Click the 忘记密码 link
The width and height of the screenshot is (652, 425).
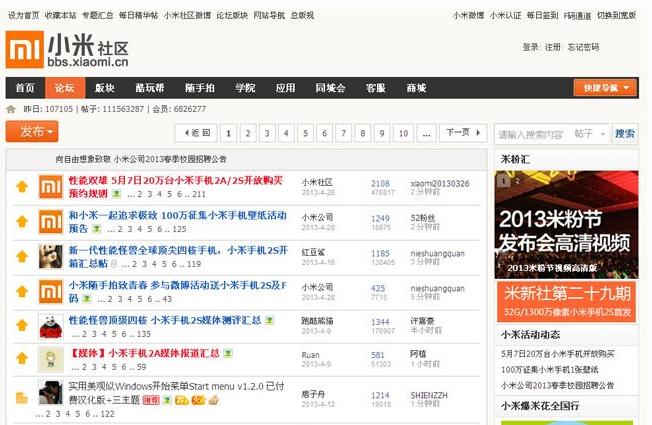(583, 47)
